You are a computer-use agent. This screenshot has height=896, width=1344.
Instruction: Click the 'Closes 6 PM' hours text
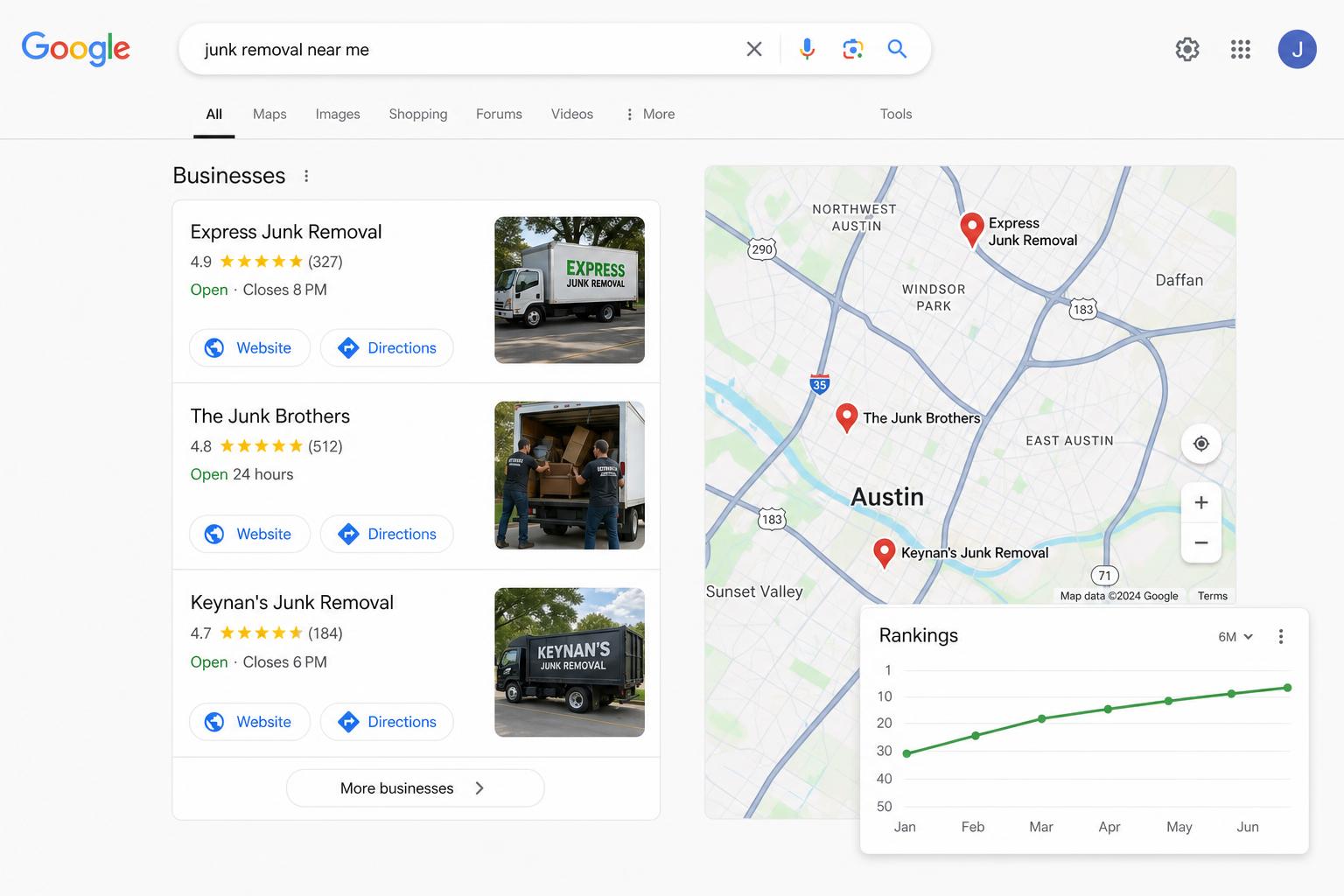pyautogui.click(x=284, y=662)
